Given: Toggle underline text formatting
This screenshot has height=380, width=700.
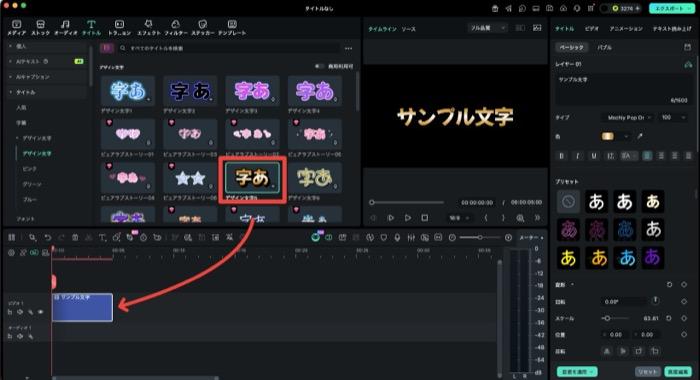Looking at the screenshot, I should point(594,156).
